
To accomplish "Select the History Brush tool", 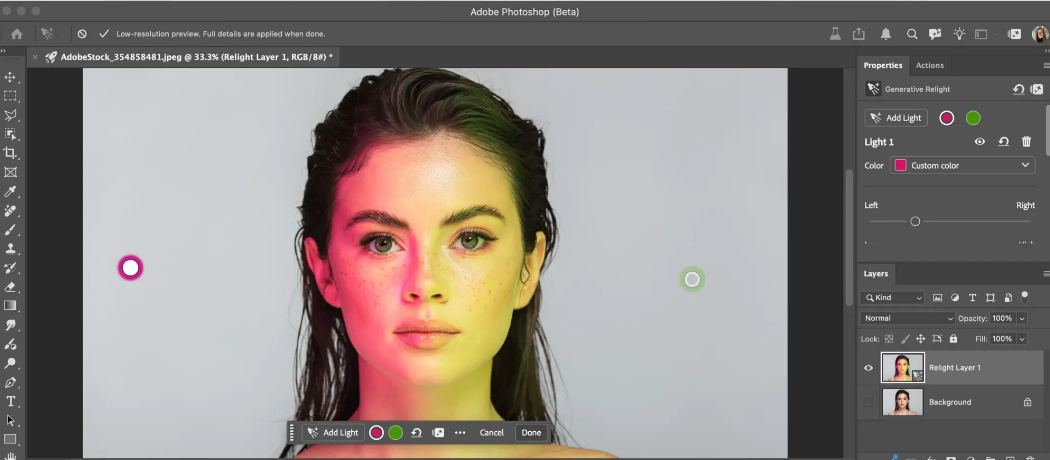I will pos(10,268).
